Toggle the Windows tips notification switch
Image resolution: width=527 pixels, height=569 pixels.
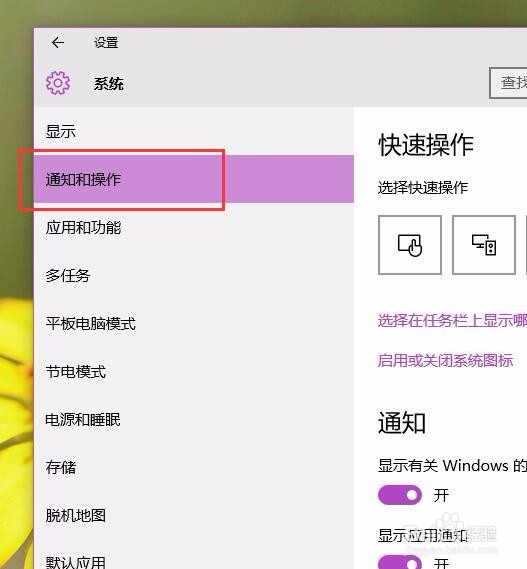click(400, 495)
